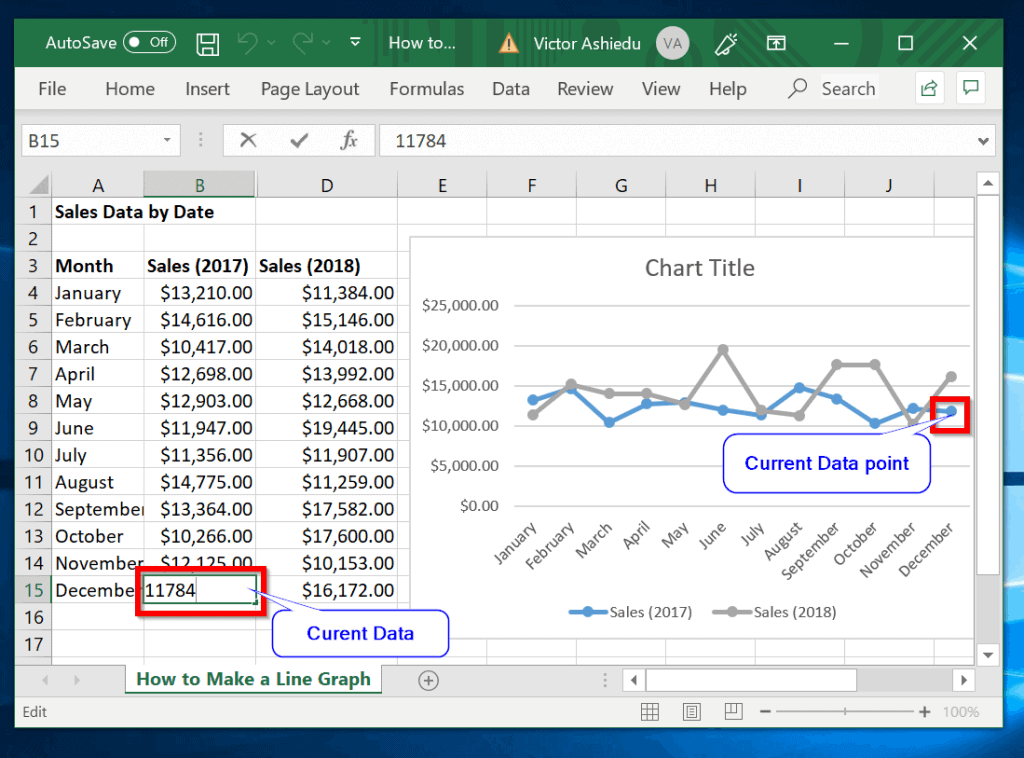Open Customize Quick Access Toolbar arrow
The image size is (1024, 758).
[x=355, y=42]
